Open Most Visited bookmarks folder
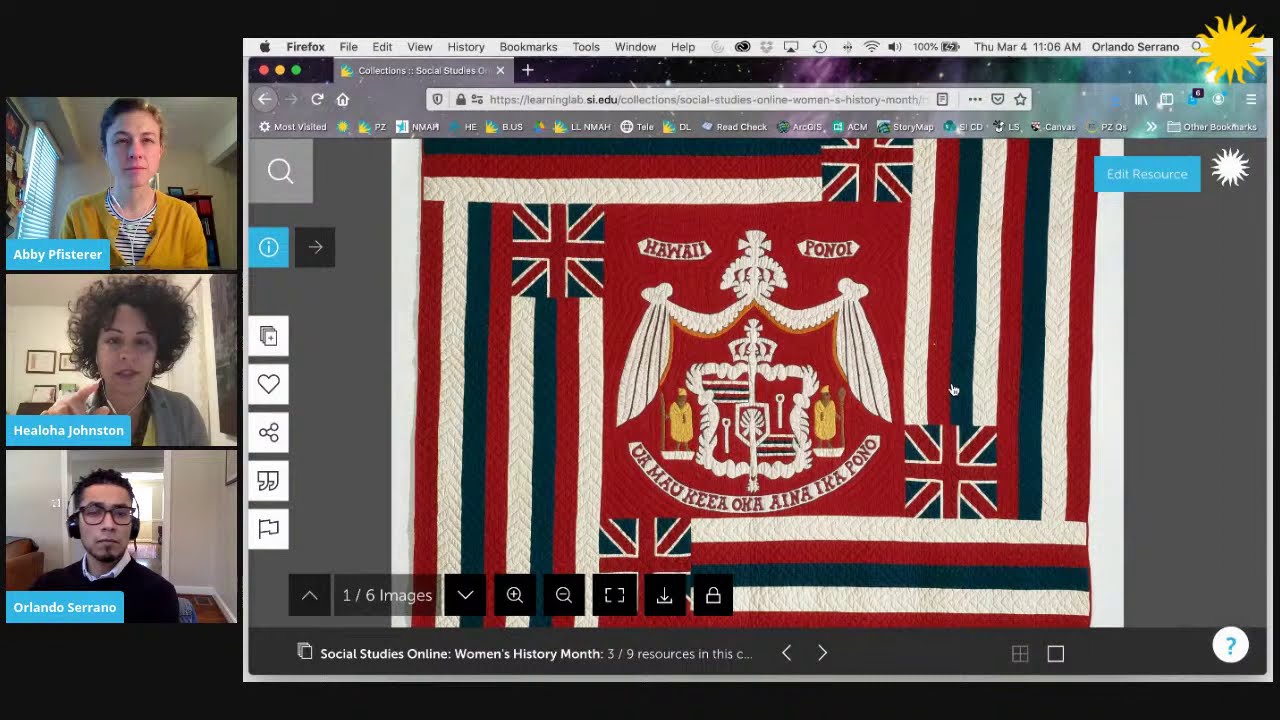Image resolution: width=1280 pixels, height=720 pixels. [x=293, y=127]
